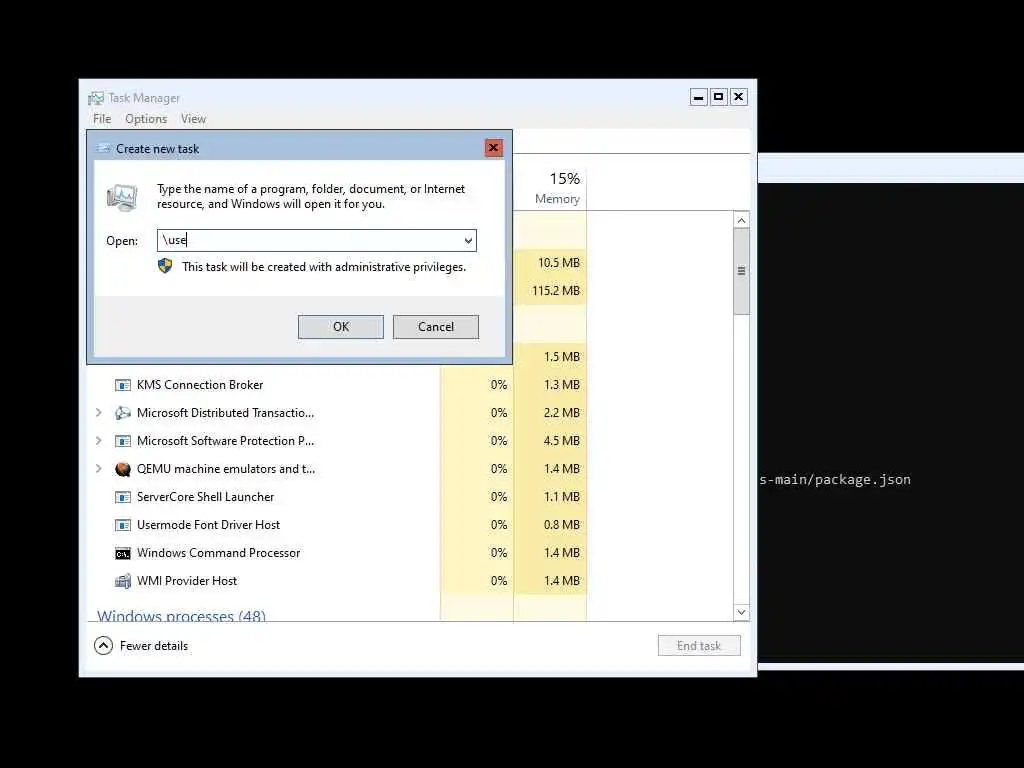Select the Usermode Font Driver Host row
Image resolution: width=1024 pixels, height=768 pixels.
[337, 525]
